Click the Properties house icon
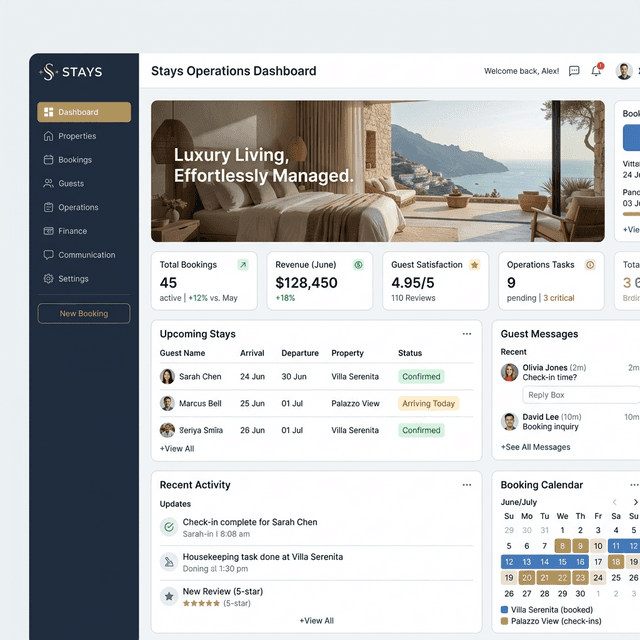This screenshot has height=640, width=640. [49, 136]
